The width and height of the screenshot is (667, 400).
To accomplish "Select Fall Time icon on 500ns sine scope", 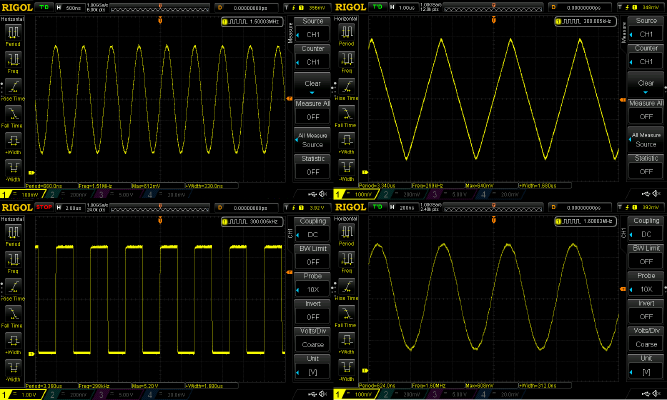I will pyautogui.click(x=13, y=114).
